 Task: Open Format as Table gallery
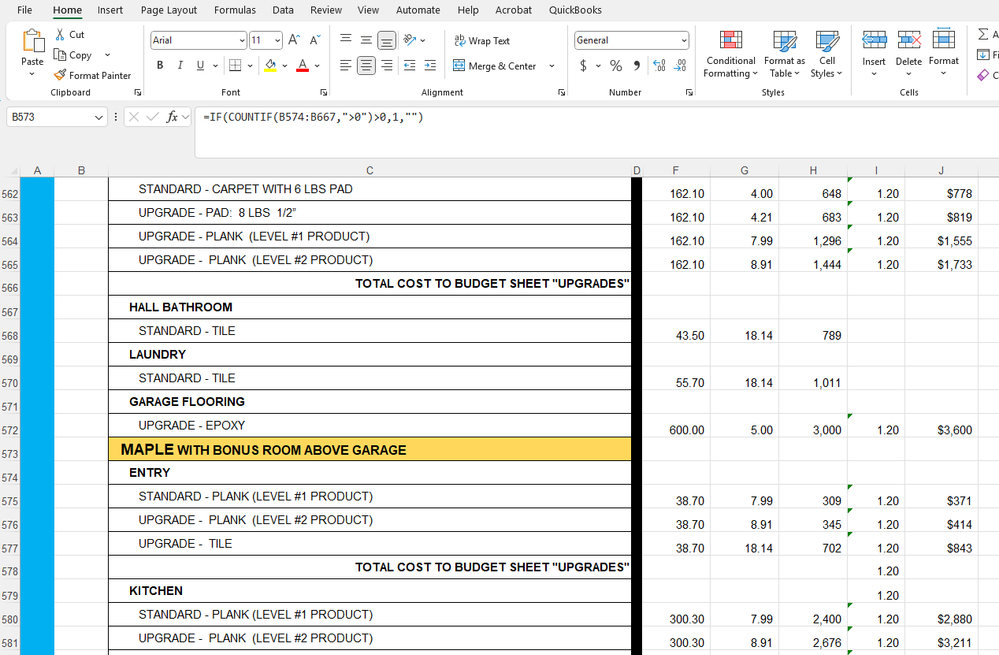(784, 54)
